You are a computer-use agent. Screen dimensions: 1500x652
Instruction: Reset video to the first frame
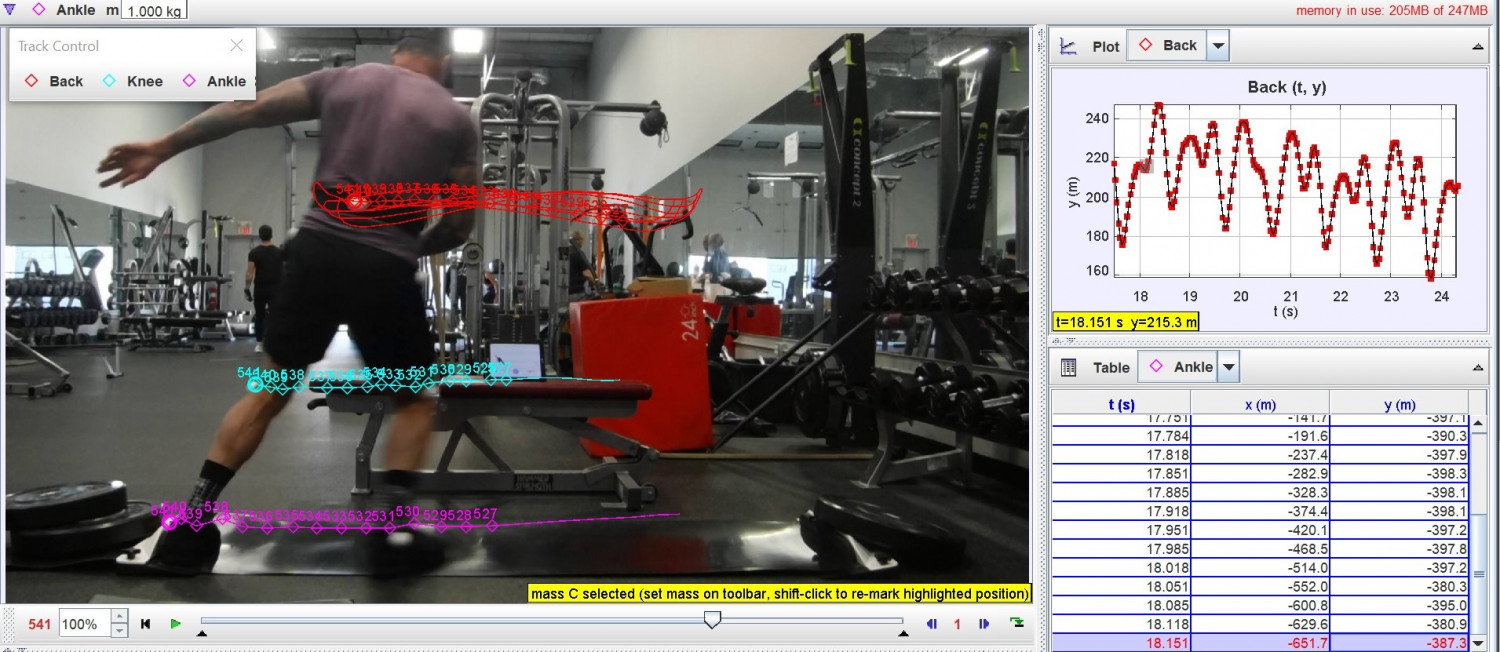(x=146, y=624)
